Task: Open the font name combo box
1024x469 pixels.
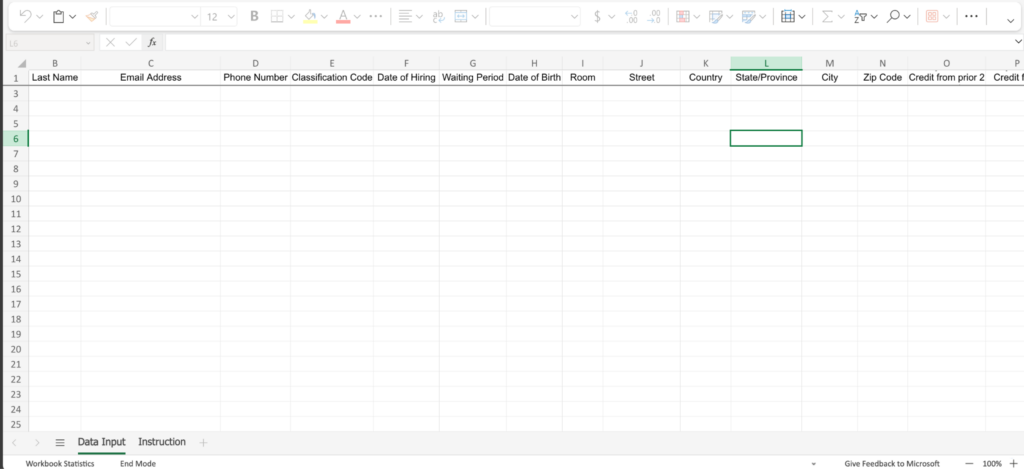Action: [x=154, y=16]
